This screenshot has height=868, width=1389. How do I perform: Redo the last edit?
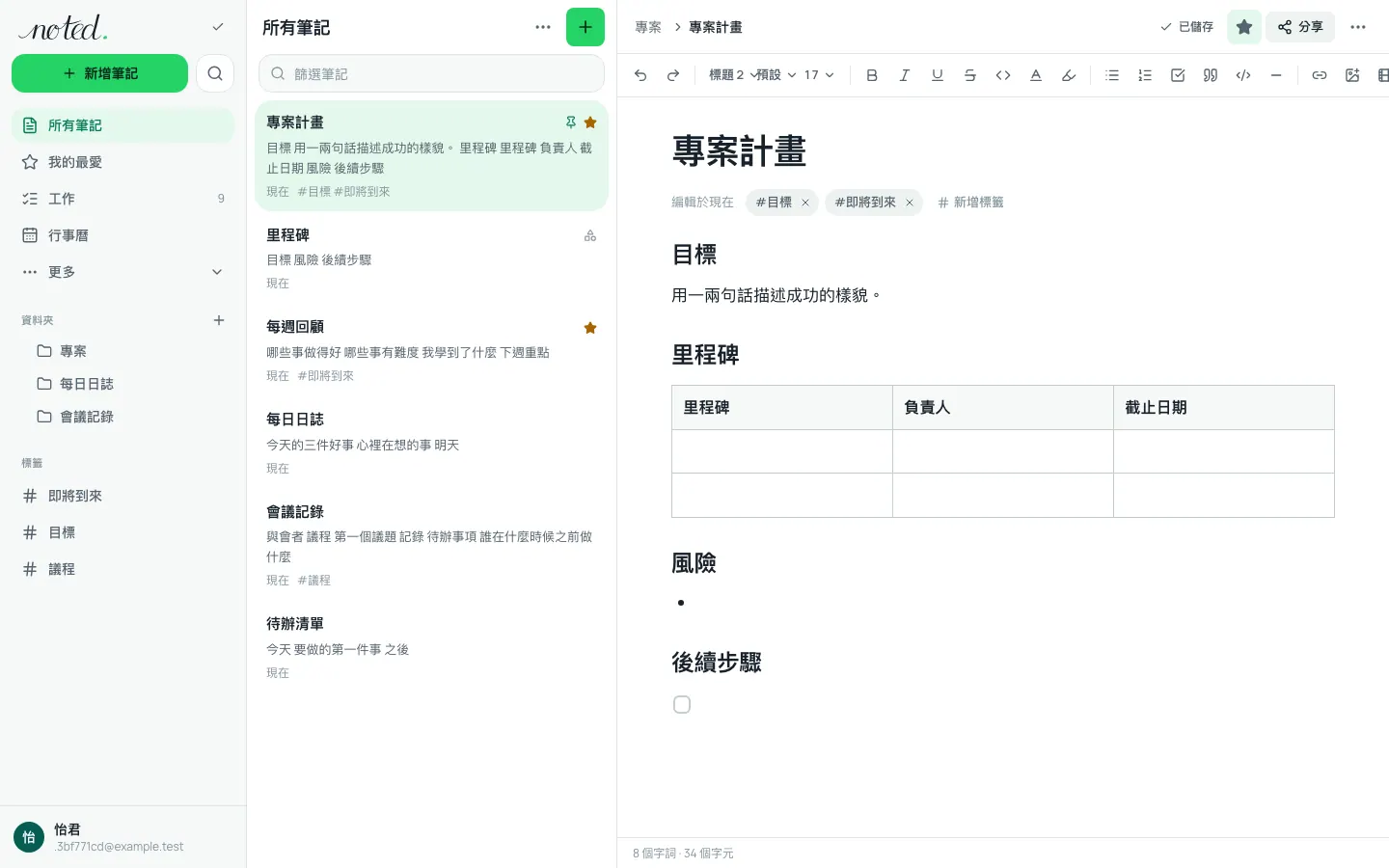(x=673, y=75)
